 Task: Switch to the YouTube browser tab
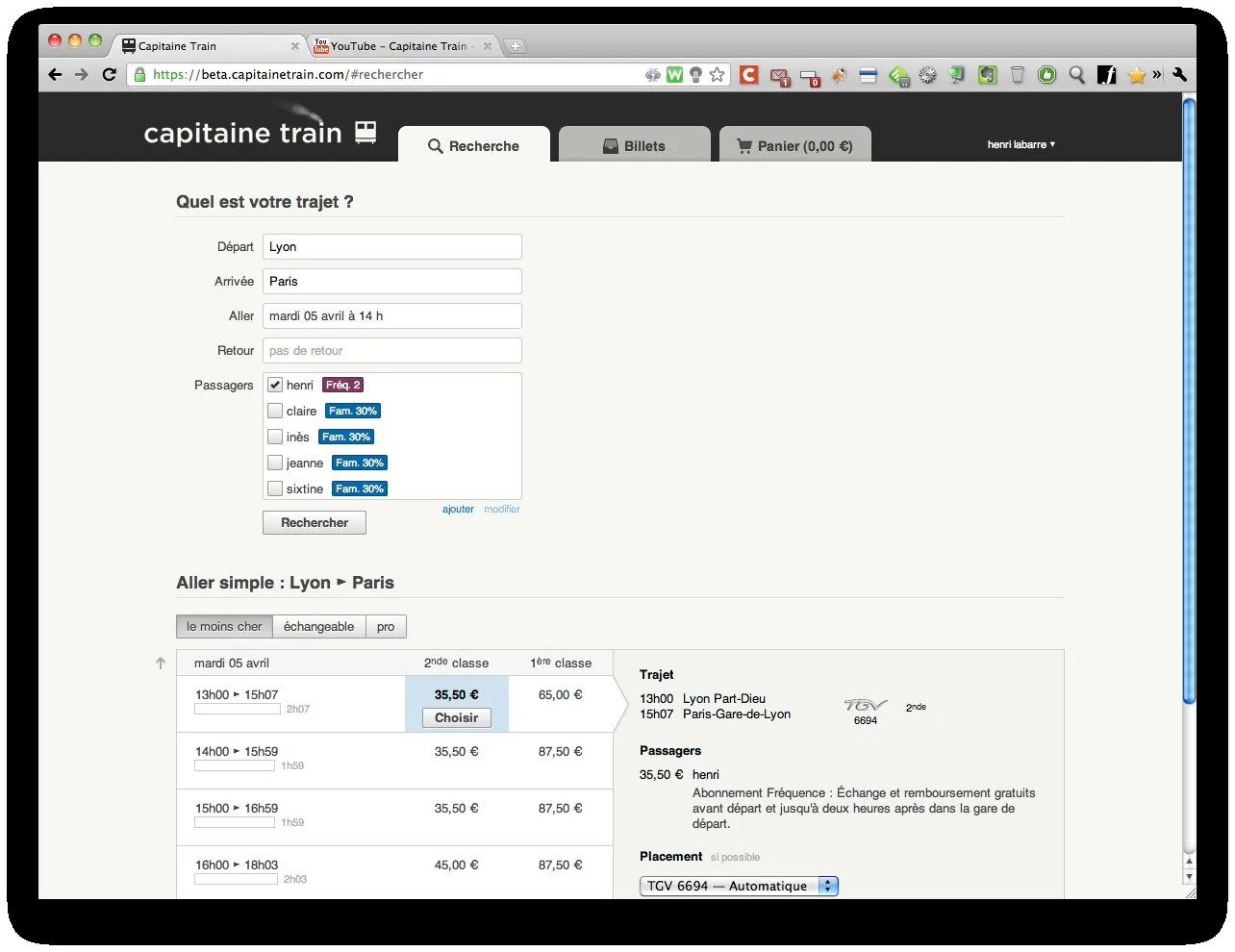tap(401, 45)
